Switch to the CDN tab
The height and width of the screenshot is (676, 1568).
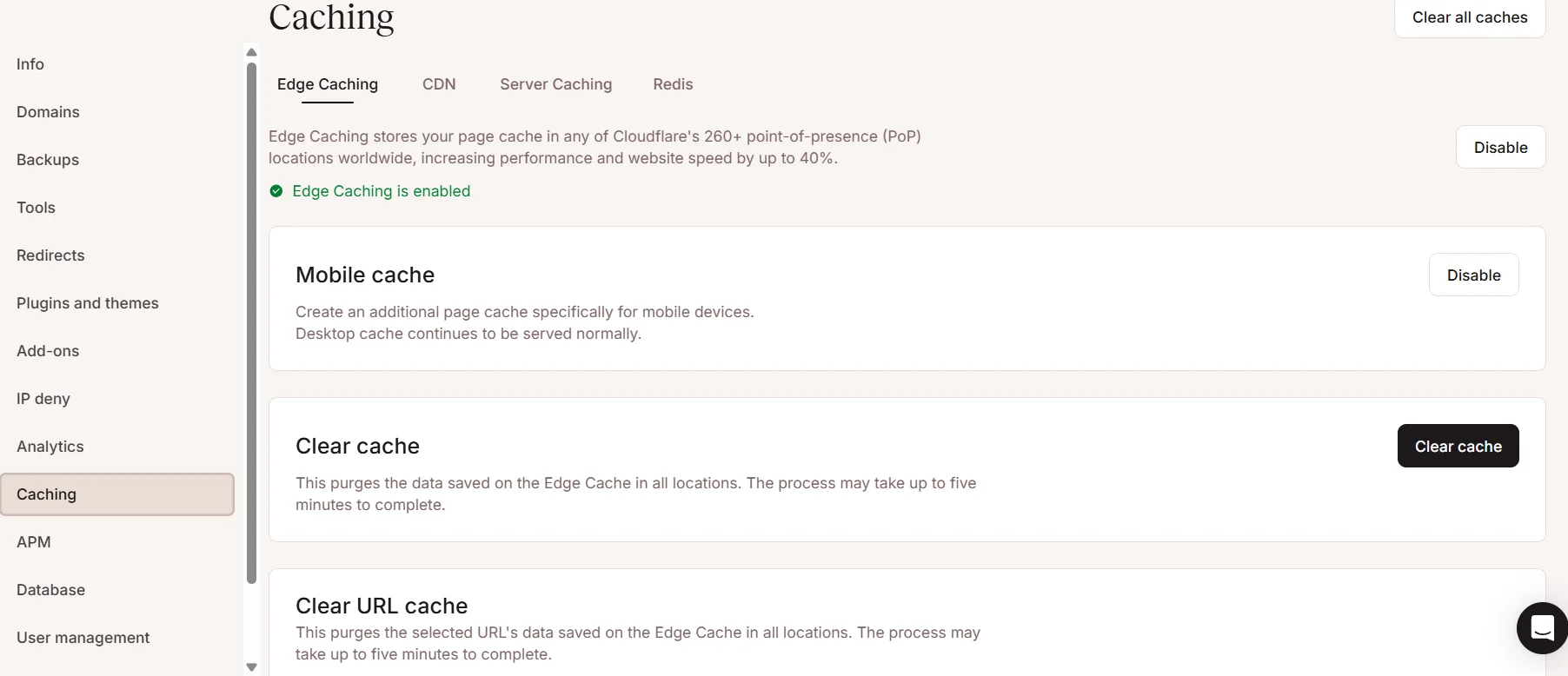[x=439, y=84]
